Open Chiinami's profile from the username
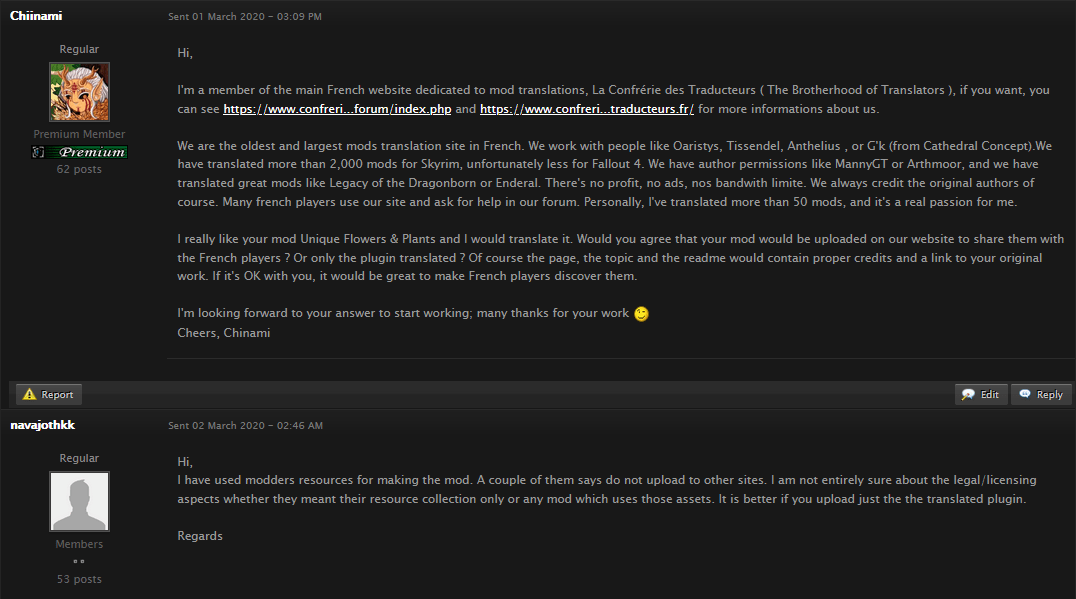Image resolution: width=1076 pixels, height=599 pixels. coord(36,16)
